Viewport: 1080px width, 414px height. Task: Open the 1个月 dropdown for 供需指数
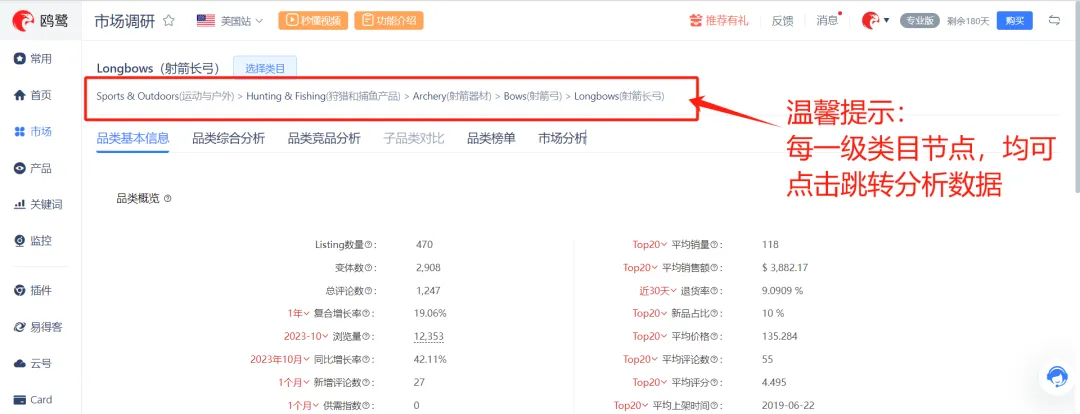(304, 405)
